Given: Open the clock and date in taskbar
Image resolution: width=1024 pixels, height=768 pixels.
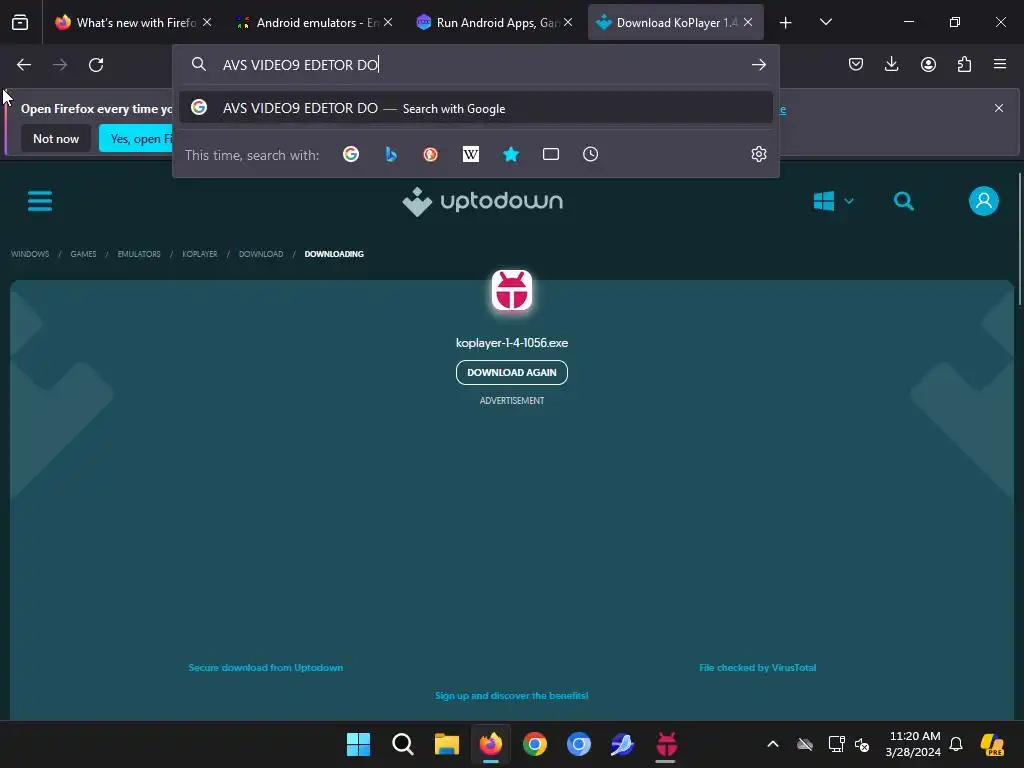Looking at the screenshot, I should click(x=913, y=744).
